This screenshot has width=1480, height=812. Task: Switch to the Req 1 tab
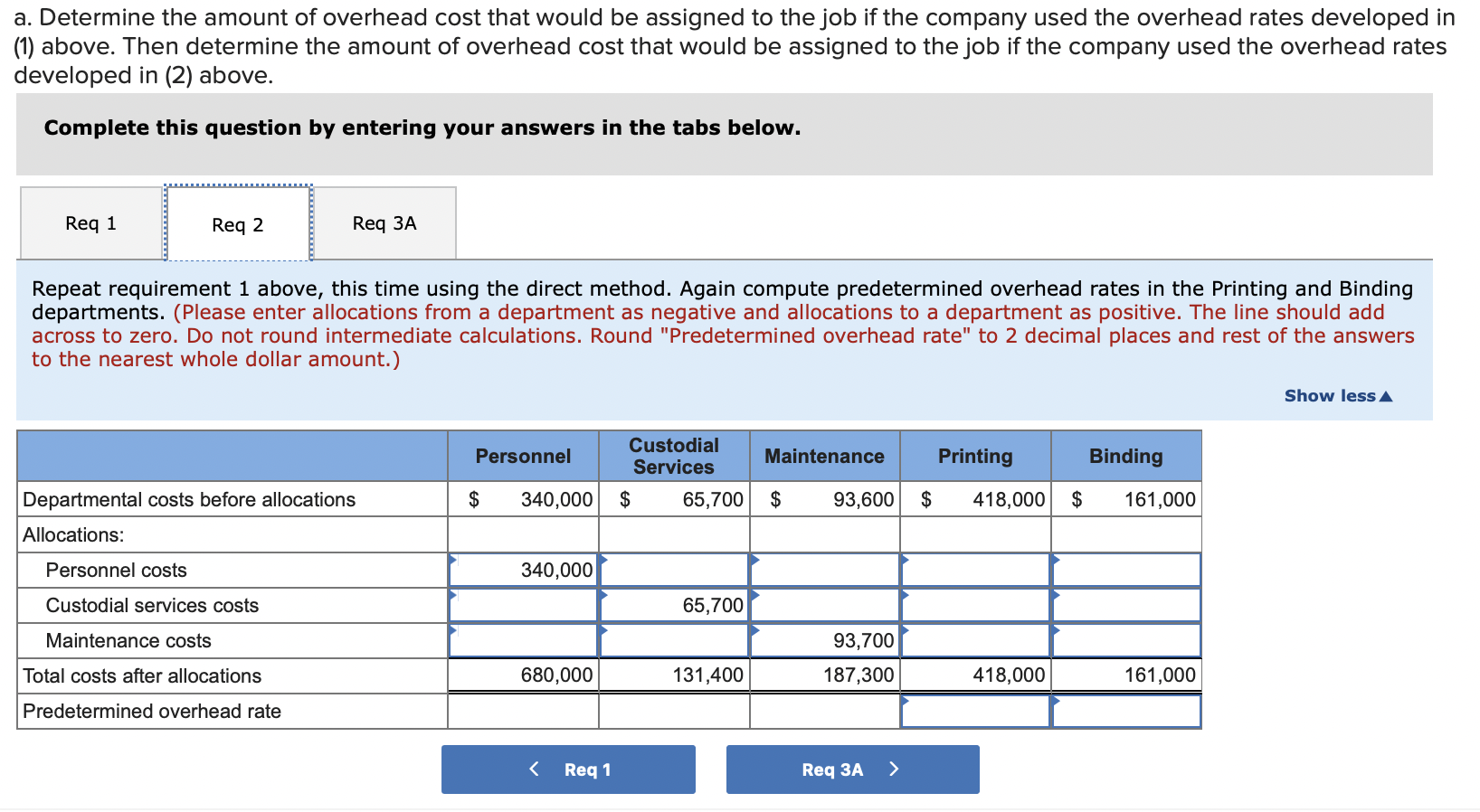[91, 223]
